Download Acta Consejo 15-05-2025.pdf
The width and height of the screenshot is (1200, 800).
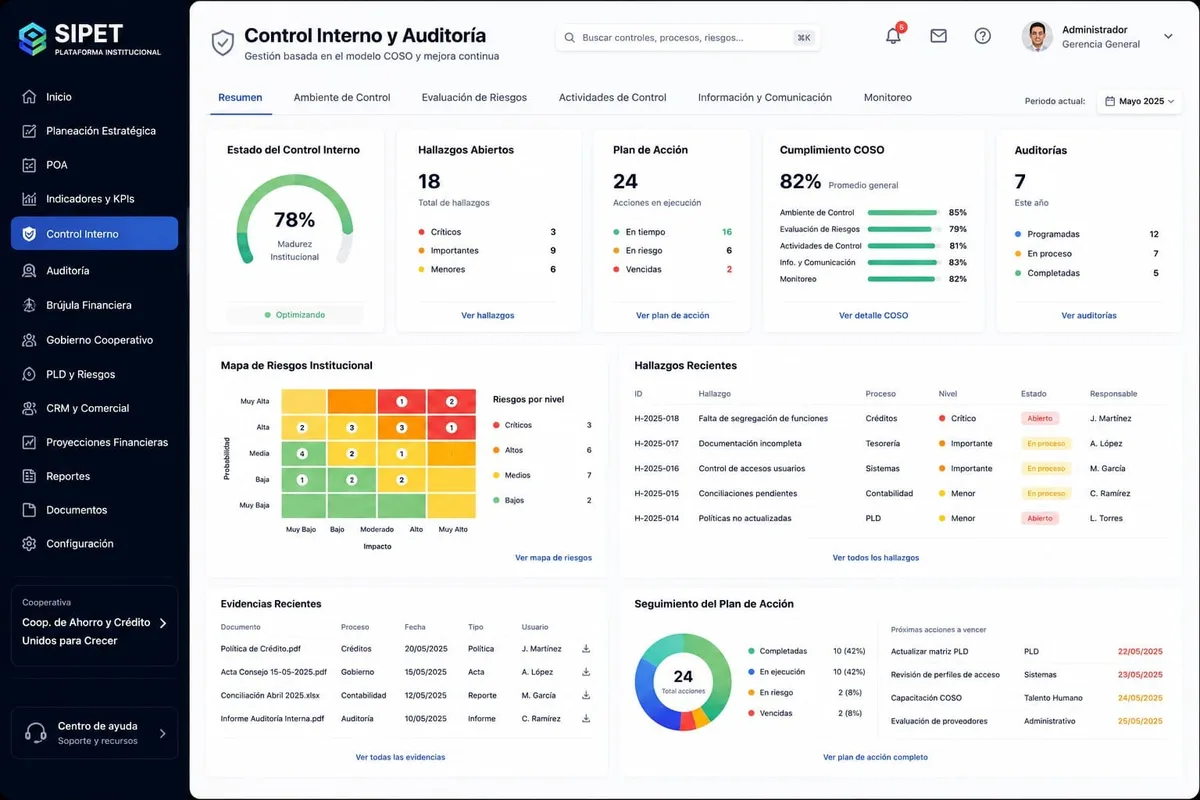pos(586,672)
